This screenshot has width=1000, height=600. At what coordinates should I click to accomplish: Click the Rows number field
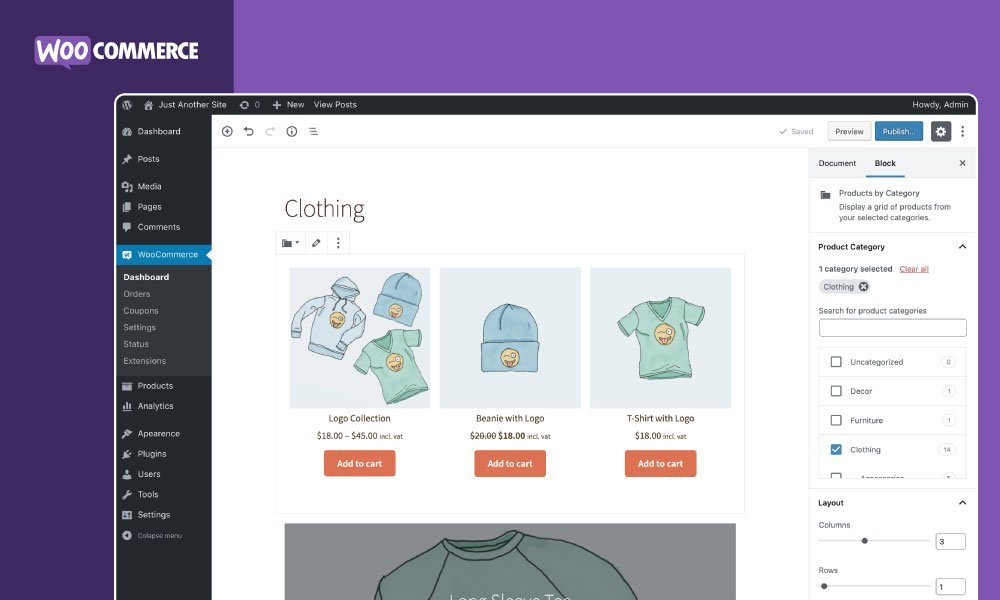point(950,587)
